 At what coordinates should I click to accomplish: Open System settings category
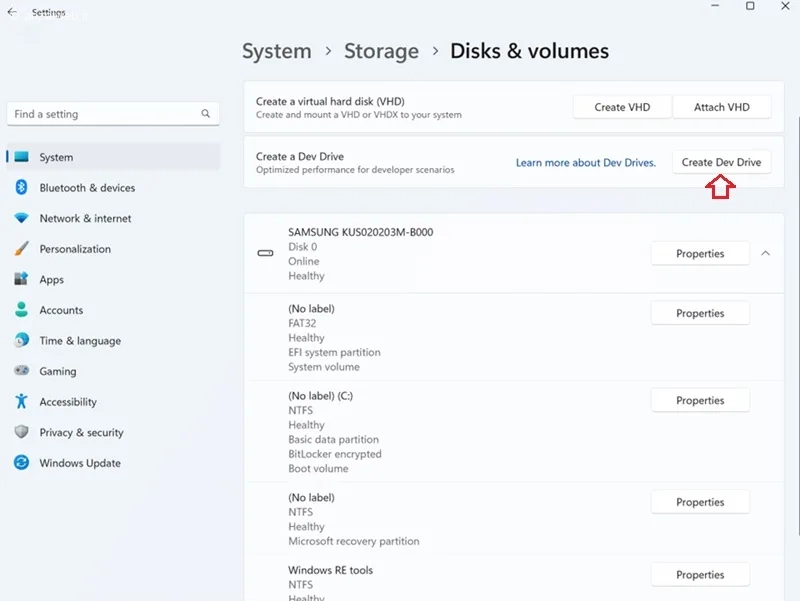pyautogui.click(x=113, y=157)
